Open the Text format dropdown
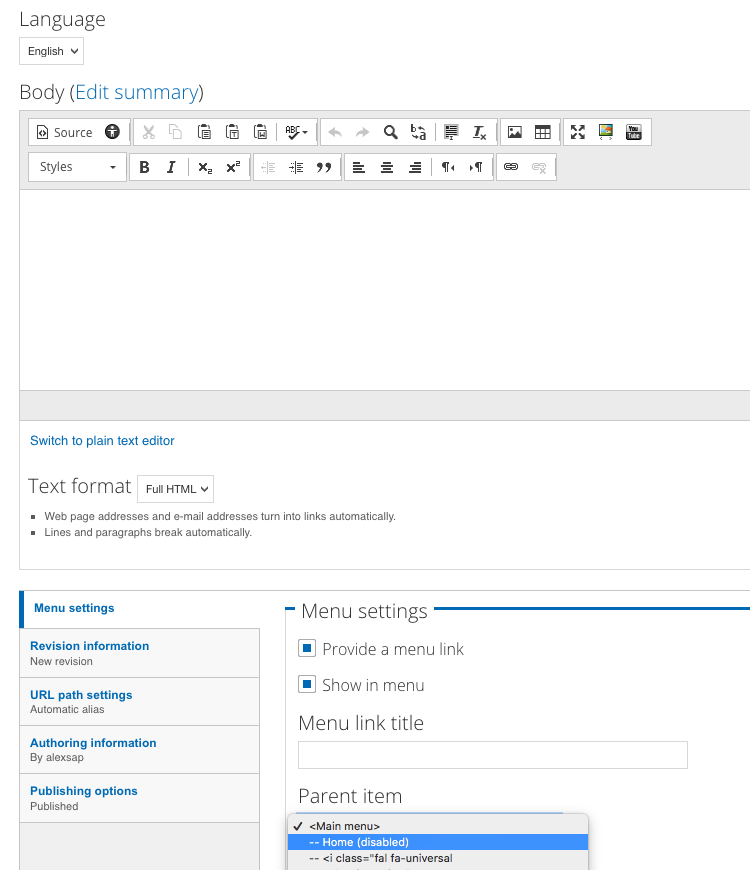This screenshot has width=750, height=870. click(x=175, y=489)
